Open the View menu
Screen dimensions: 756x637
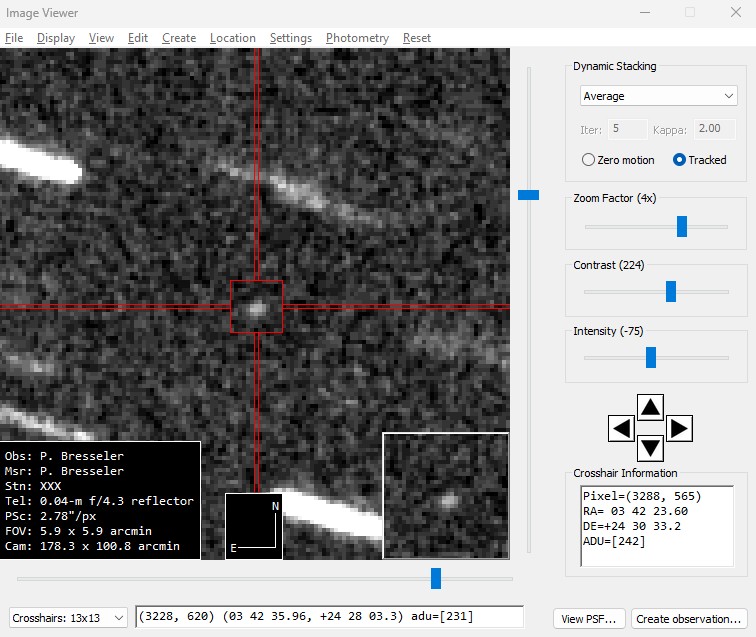(x=101, y=38)
